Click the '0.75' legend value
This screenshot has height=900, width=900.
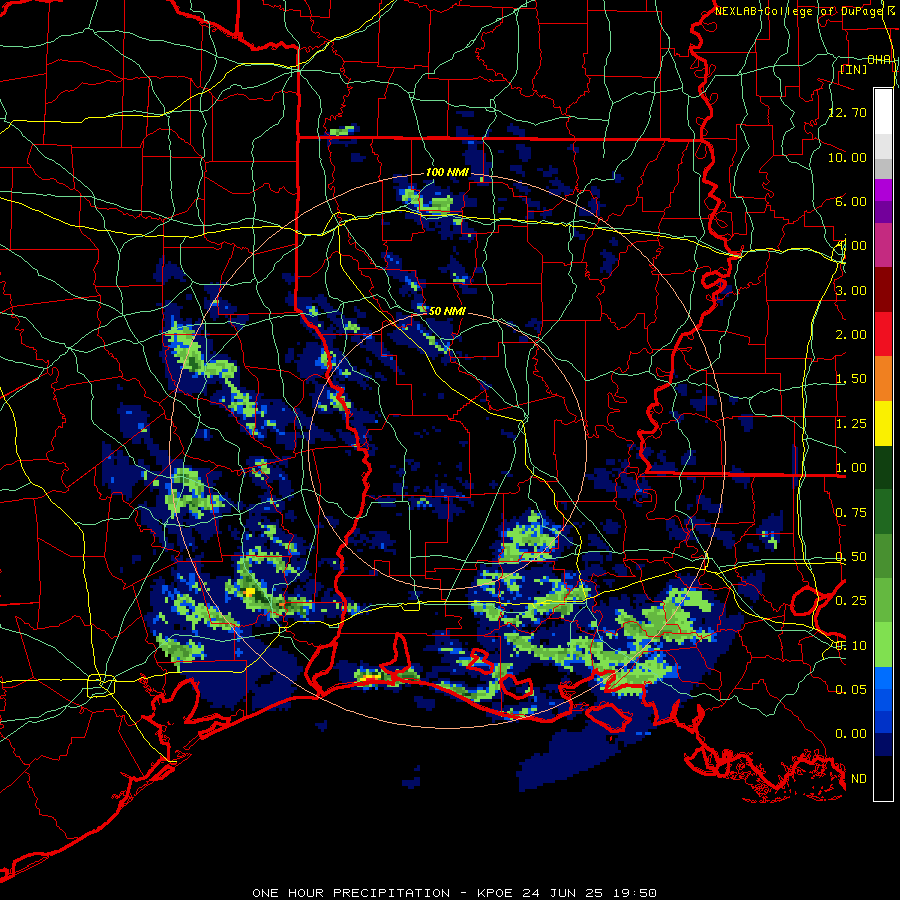click(851, 513)
